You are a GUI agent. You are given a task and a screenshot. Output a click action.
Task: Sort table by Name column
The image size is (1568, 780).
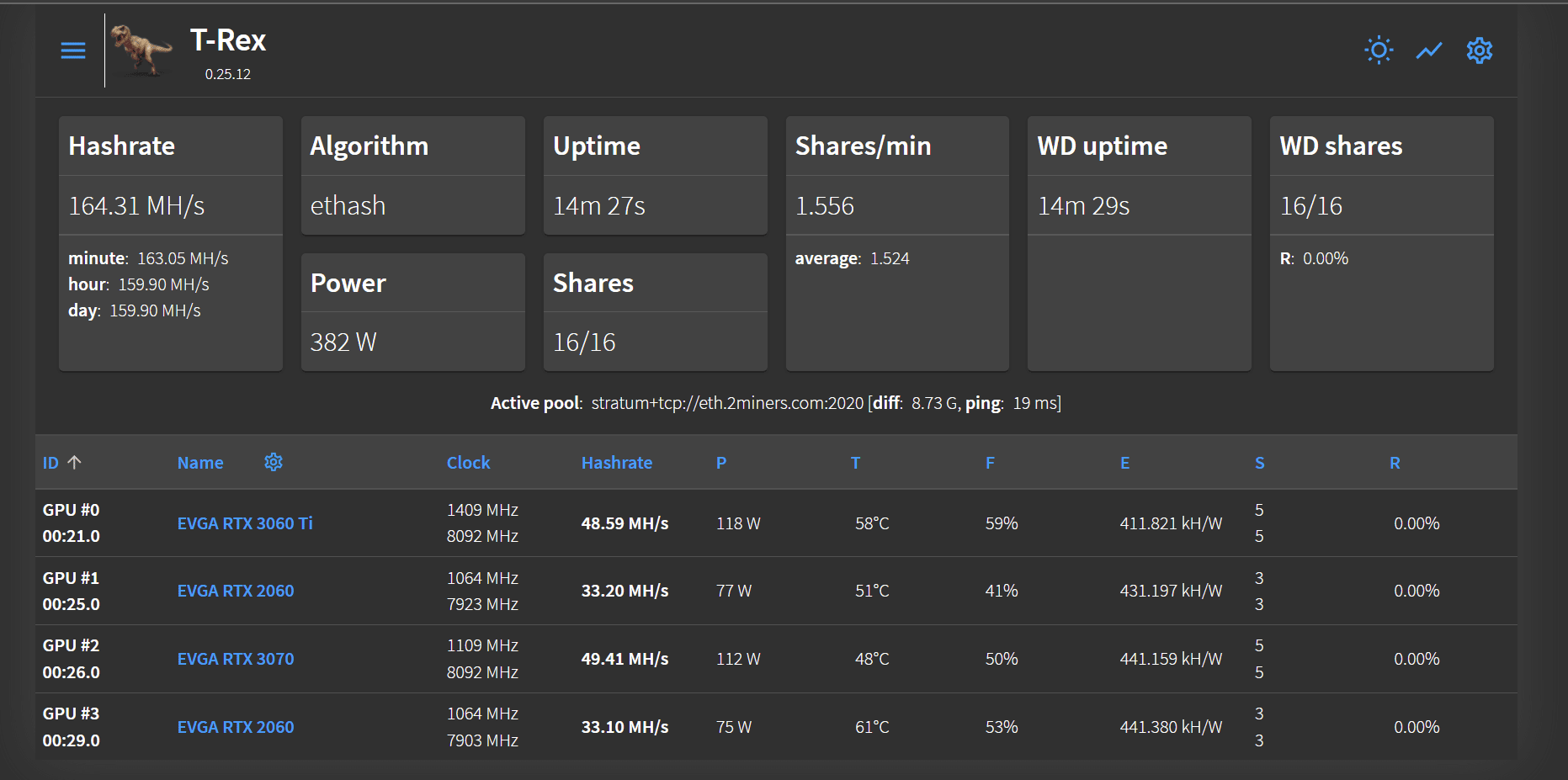pyautogui.click(x=200, y=463)
